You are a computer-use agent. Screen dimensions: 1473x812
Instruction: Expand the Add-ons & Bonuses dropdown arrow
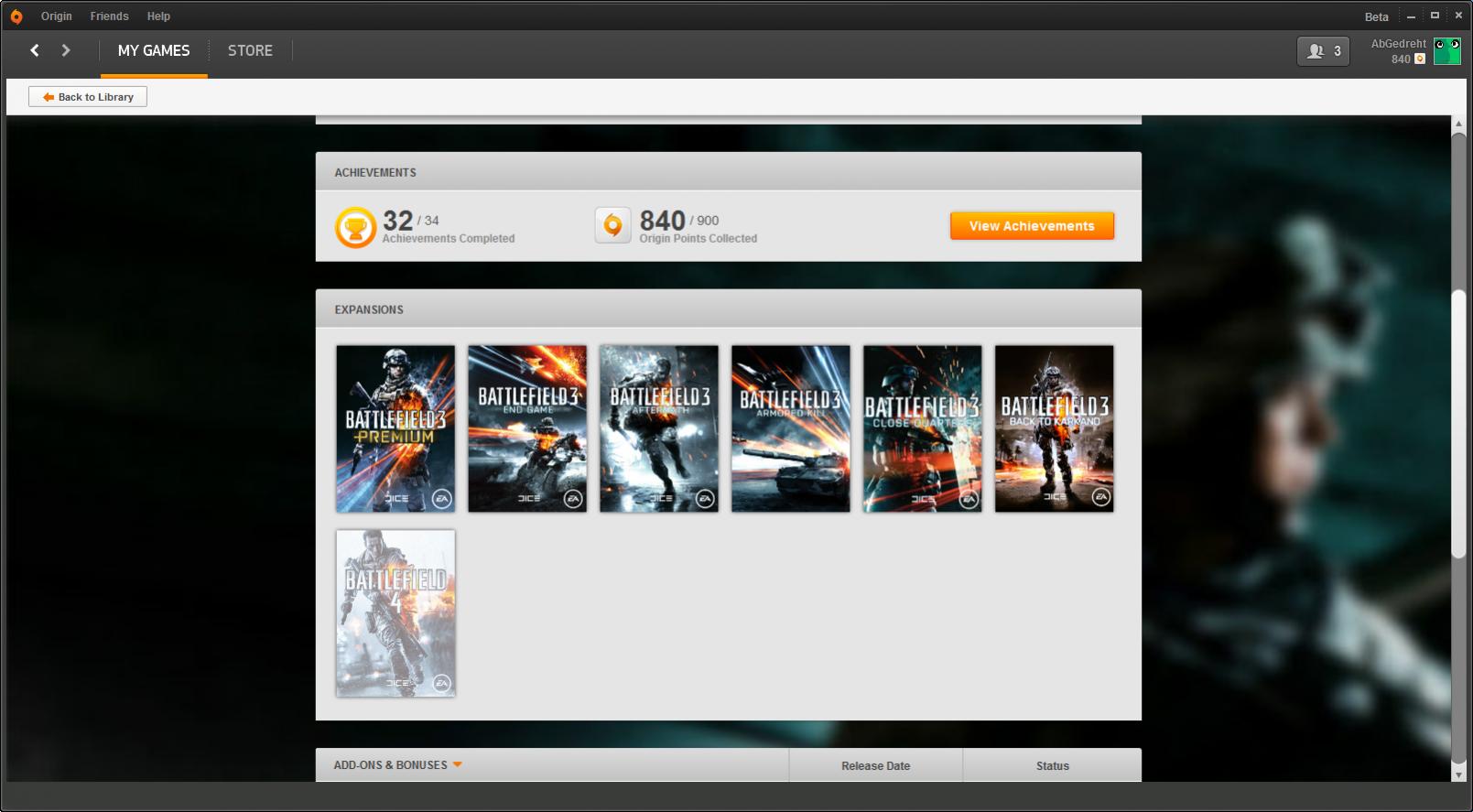click(457, 764)
